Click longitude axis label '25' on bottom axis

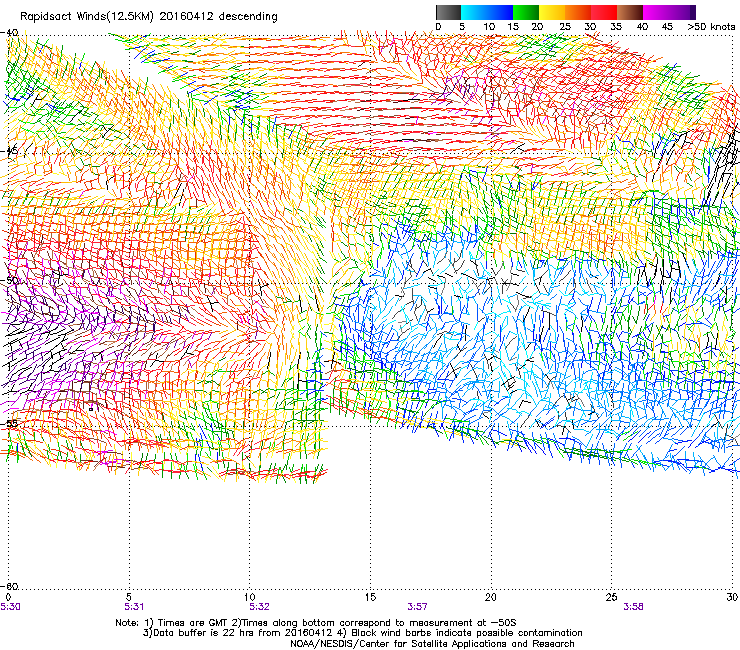611,597
